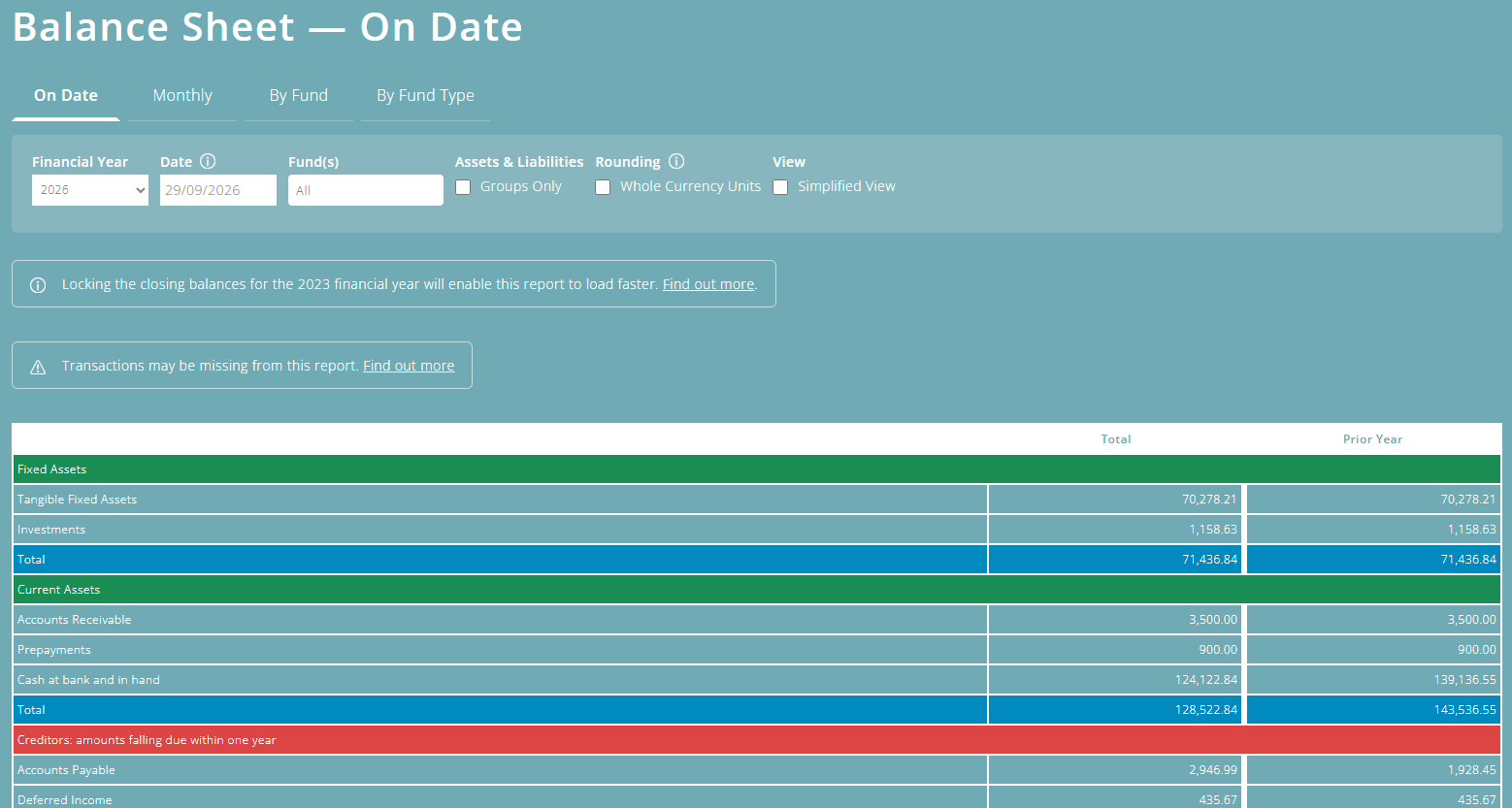Screen dimensions: 1512x808
Task: Click the Creditors: amounts falling due within one year header
Action: click(x=757, y=740)
